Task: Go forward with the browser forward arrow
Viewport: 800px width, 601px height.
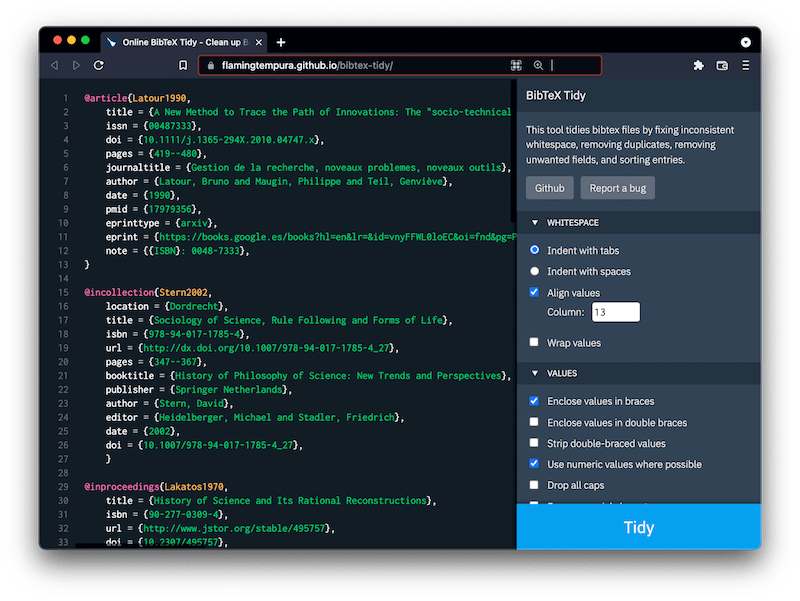Action: 76,65
